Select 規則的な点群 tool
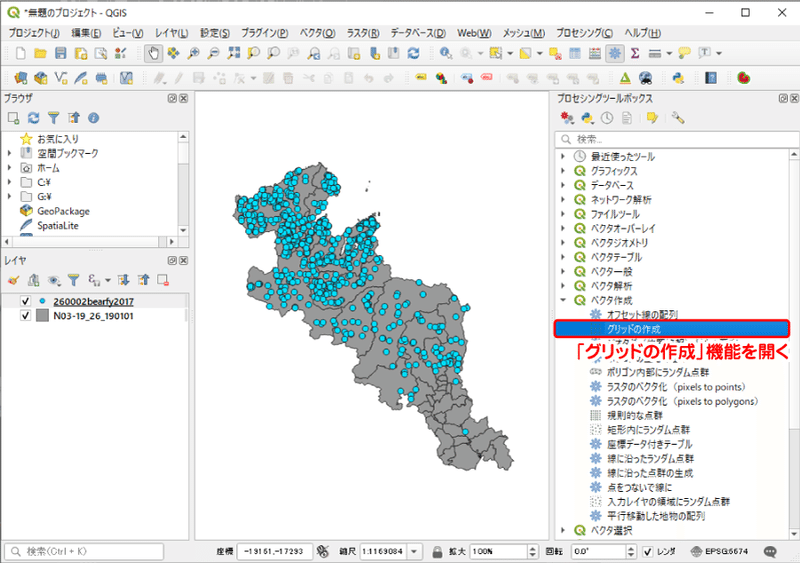The height and width of the screenshot is (563, 800). [635, 415]
